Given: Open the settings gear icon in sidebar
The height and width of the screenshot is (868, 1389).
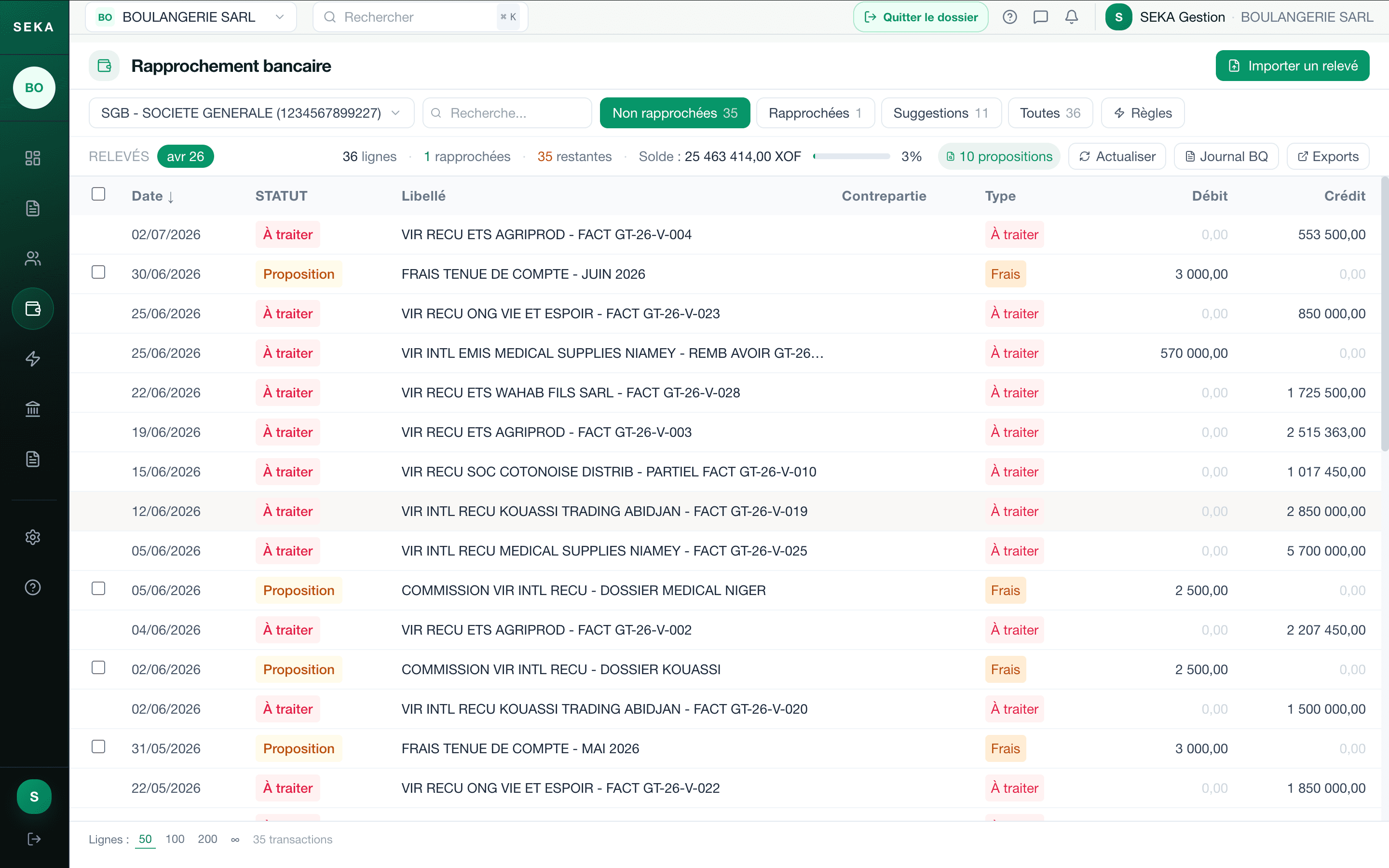Looking at the screenshot, I should click(33, 537).
